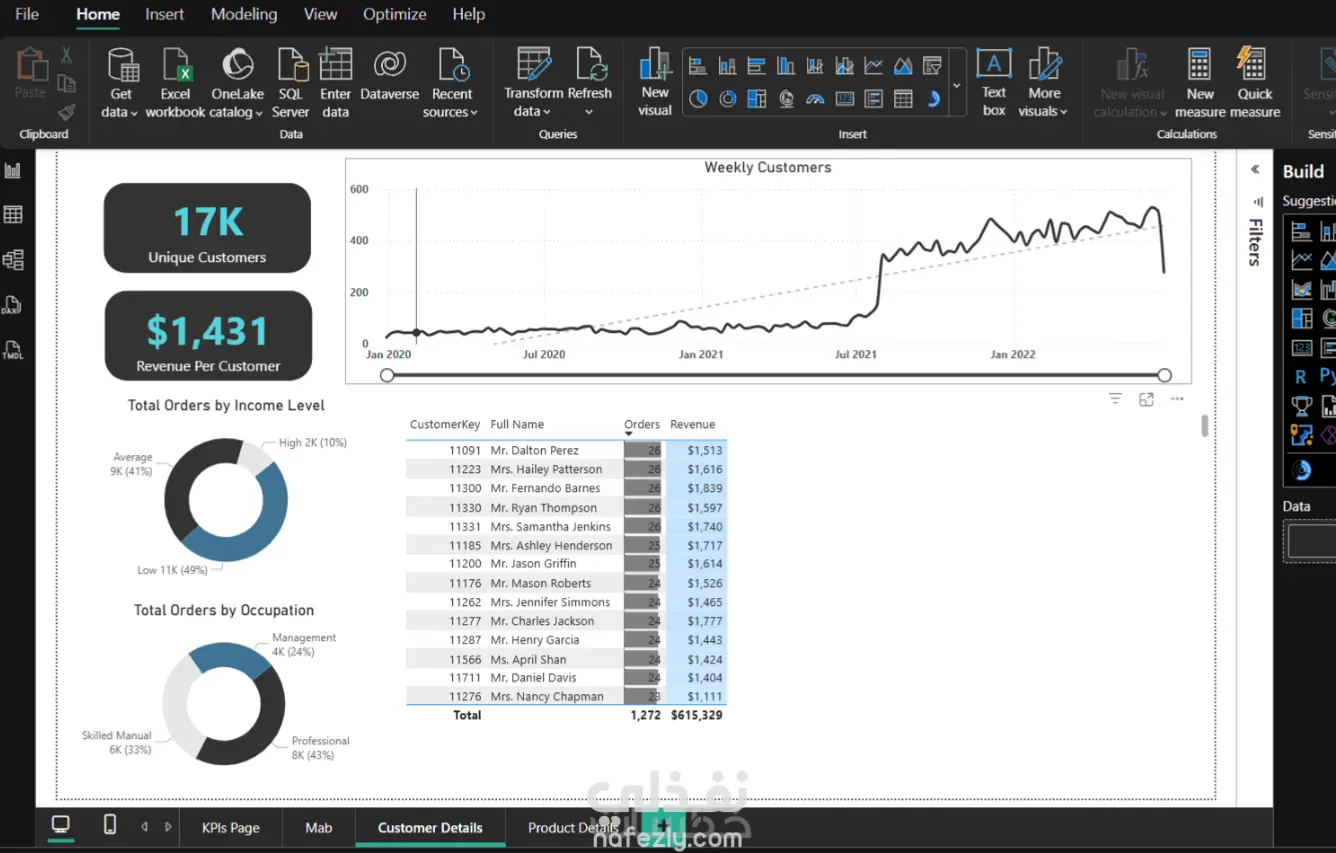
Task: Open more options ellipsis on table visual
Action: click(x=1177, y=399)
